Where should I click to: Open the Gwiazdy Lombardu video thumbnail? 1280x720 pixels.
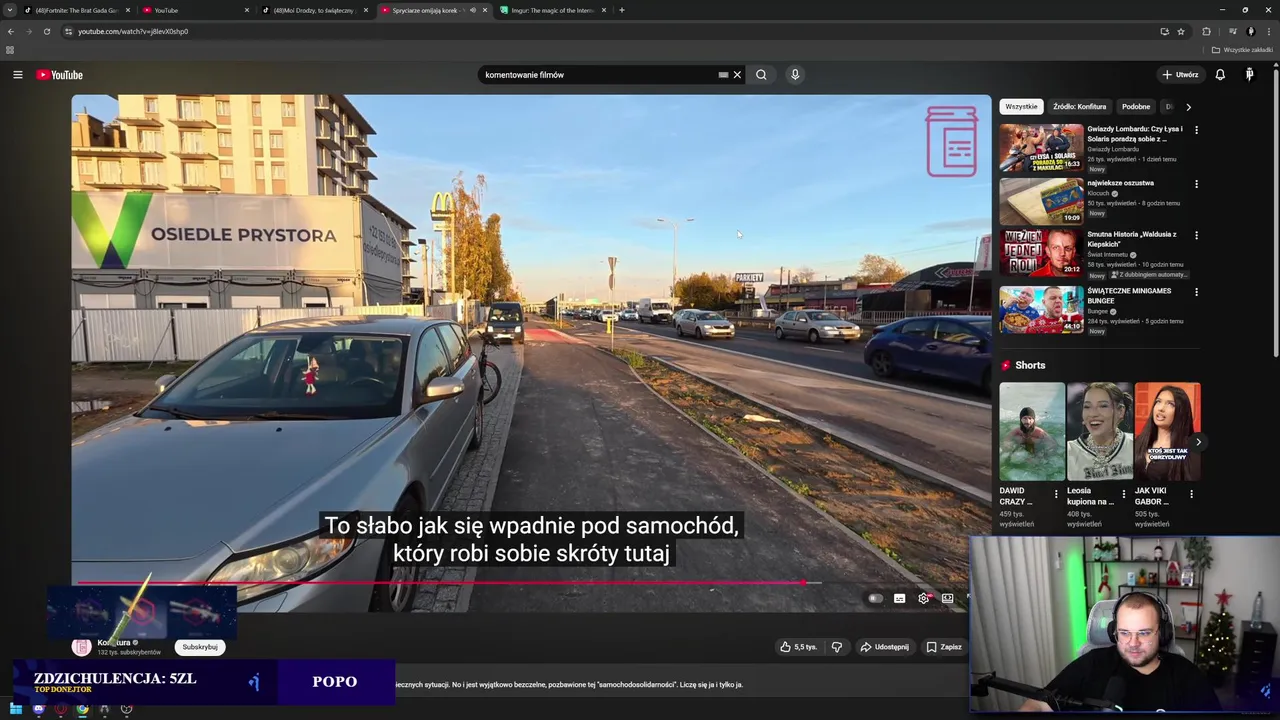coord(1041,148)
